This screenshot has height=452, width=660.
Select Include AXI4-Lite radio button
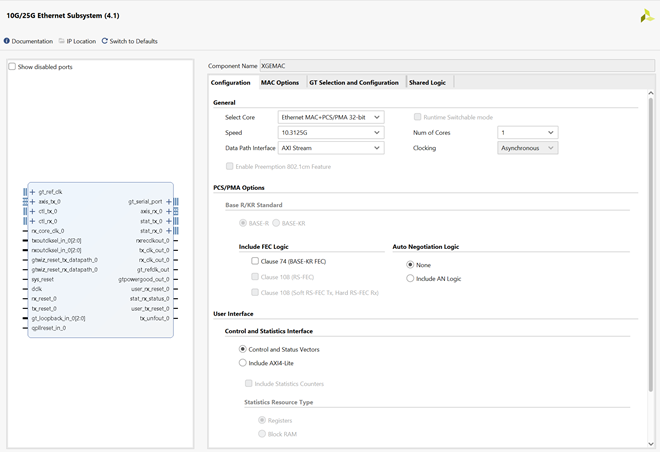pos(242,362)
